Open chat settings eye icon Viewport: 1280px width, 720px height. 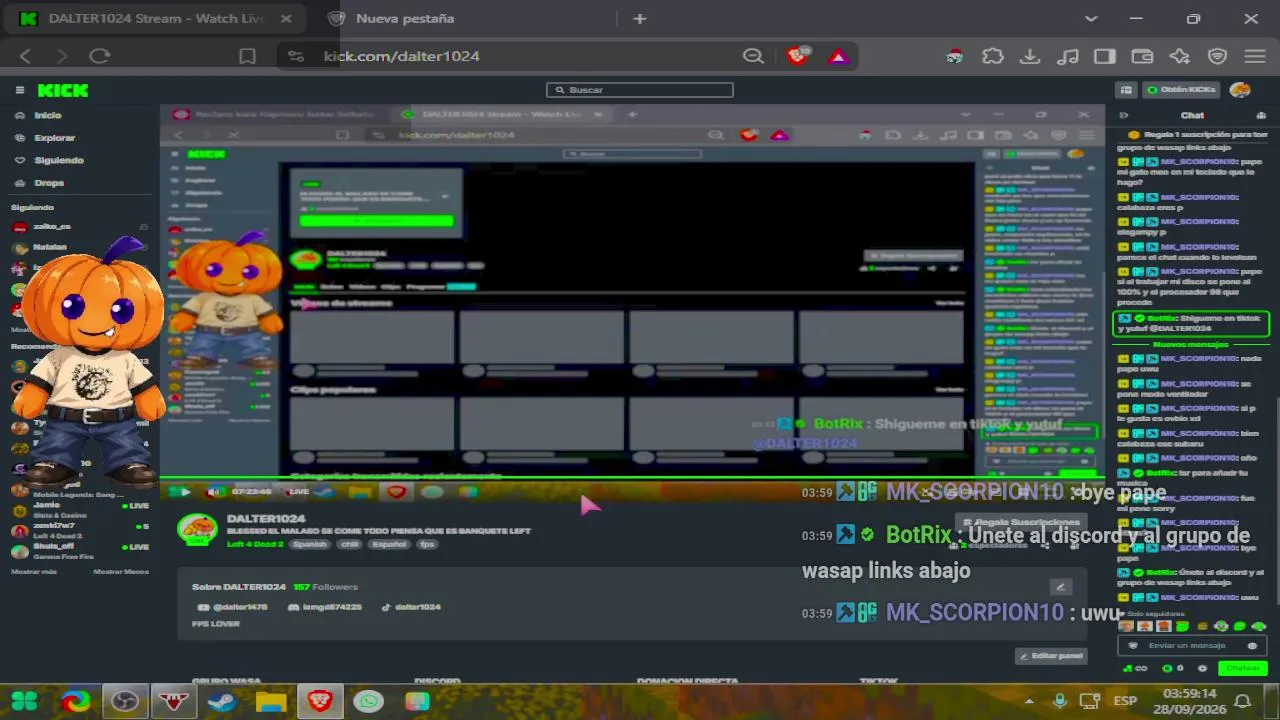tap(1202, 668)
